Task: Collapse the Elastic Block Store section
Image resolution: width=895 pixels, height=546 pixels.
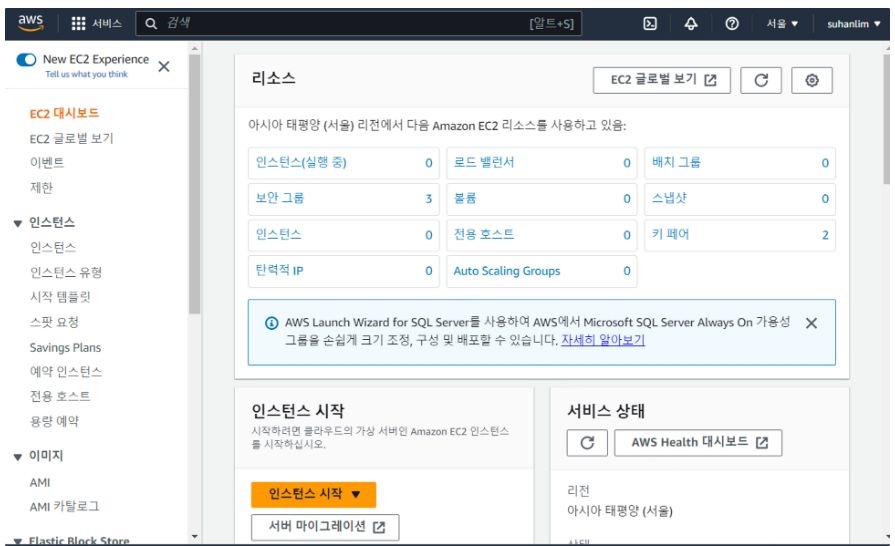Action: [18, 540]
